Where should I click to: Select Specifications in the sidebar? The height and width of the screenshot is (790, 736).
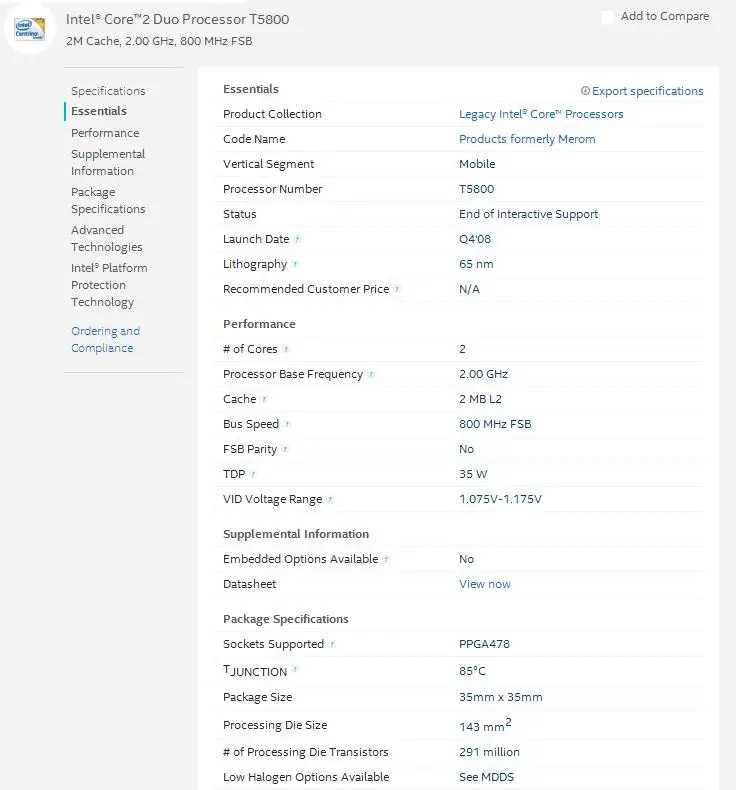[108, 91]
